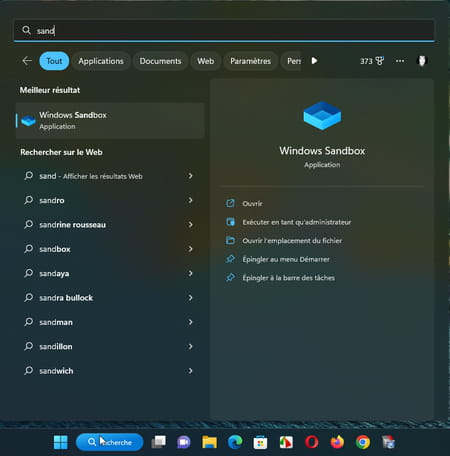Choose Épingler au menu Démarrer
The height and width of the screenshot is (456, 450).
point(286,259)
